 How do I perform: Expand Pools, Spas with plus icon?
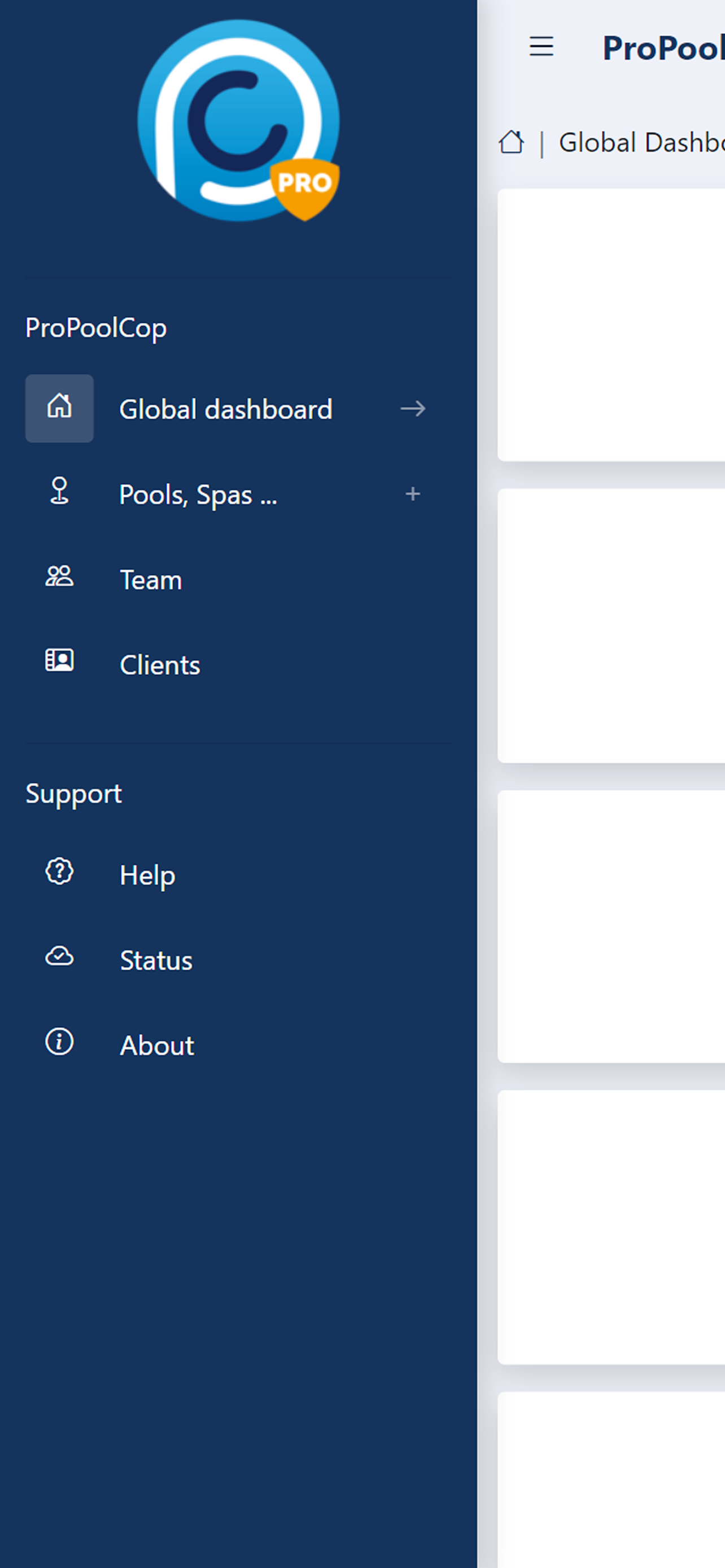click(413, 494)
